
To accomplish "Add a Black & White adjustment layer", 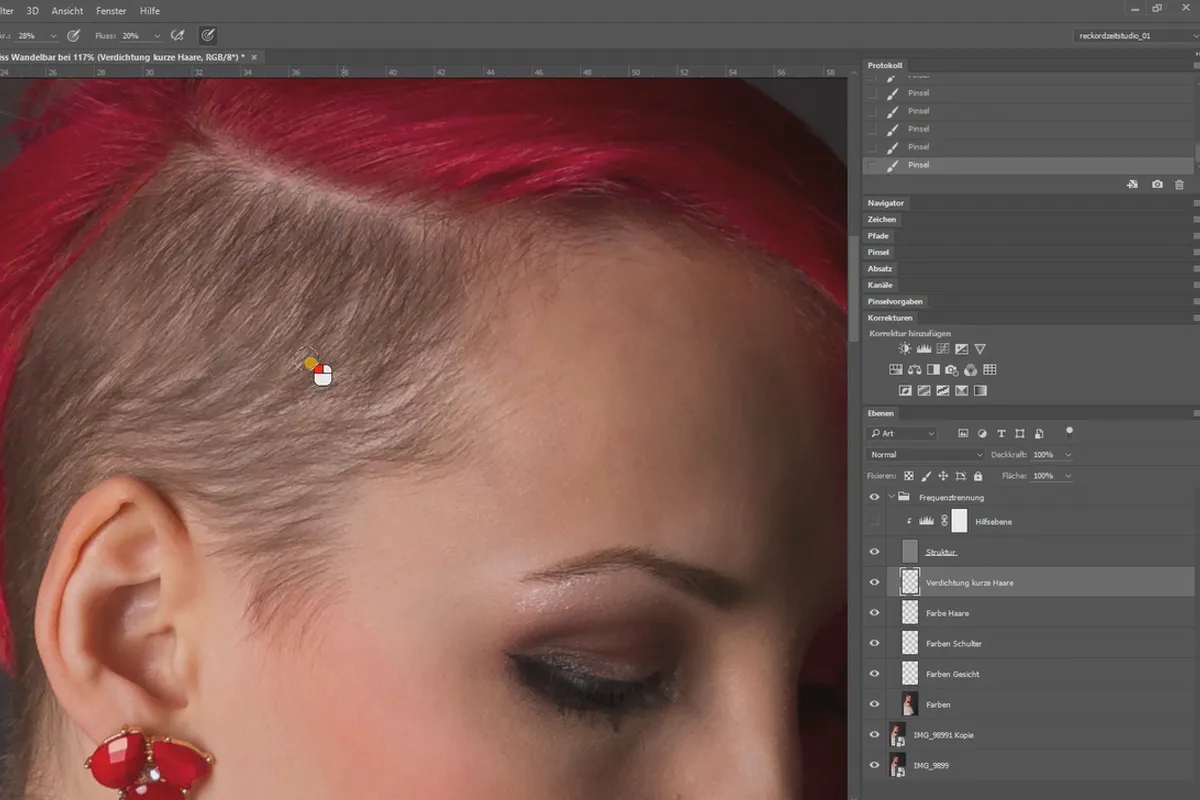I will [933, 370].
